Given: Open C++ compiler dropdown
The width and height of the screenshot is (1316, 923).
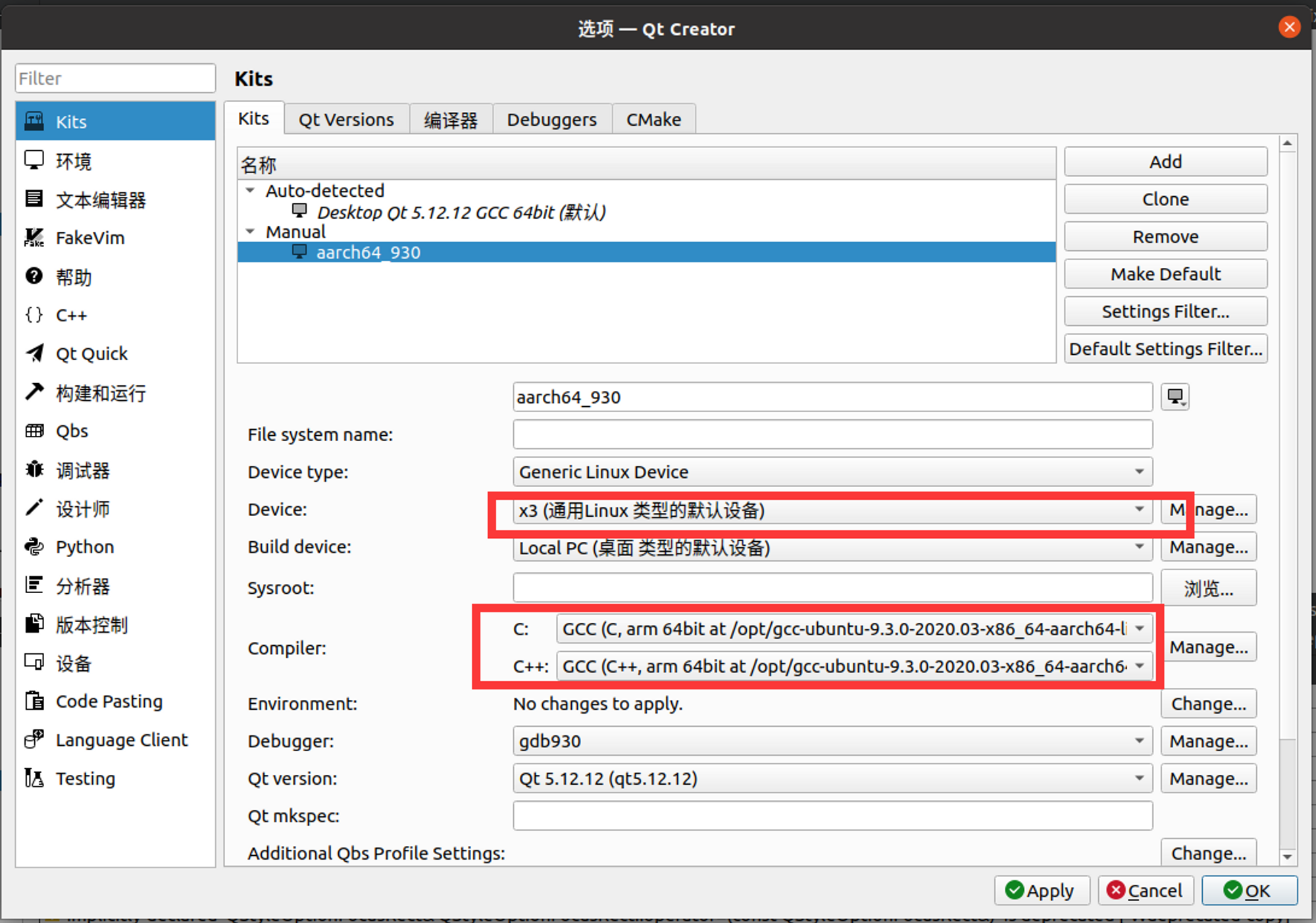Looking at the screenshot, I should [854, 666].
